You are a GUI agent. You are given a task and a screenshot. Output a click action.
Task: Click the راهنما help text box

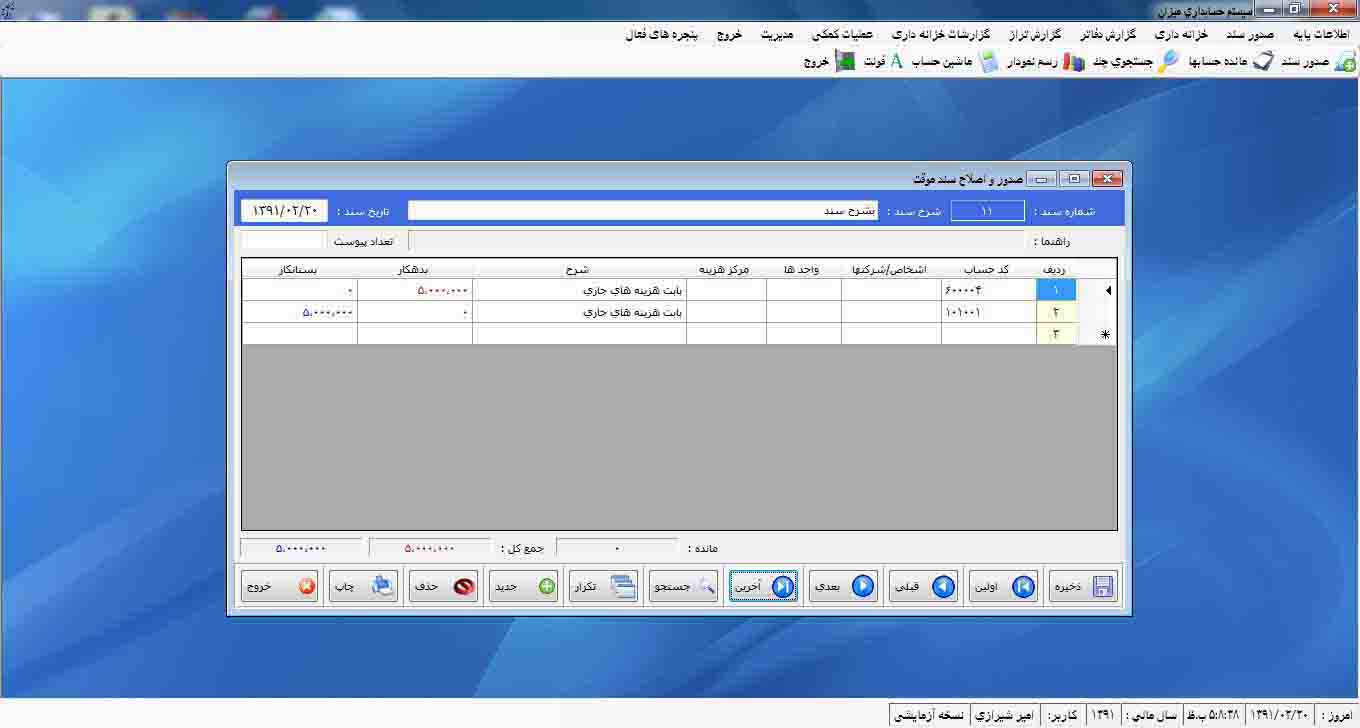[x=717, y=241]
